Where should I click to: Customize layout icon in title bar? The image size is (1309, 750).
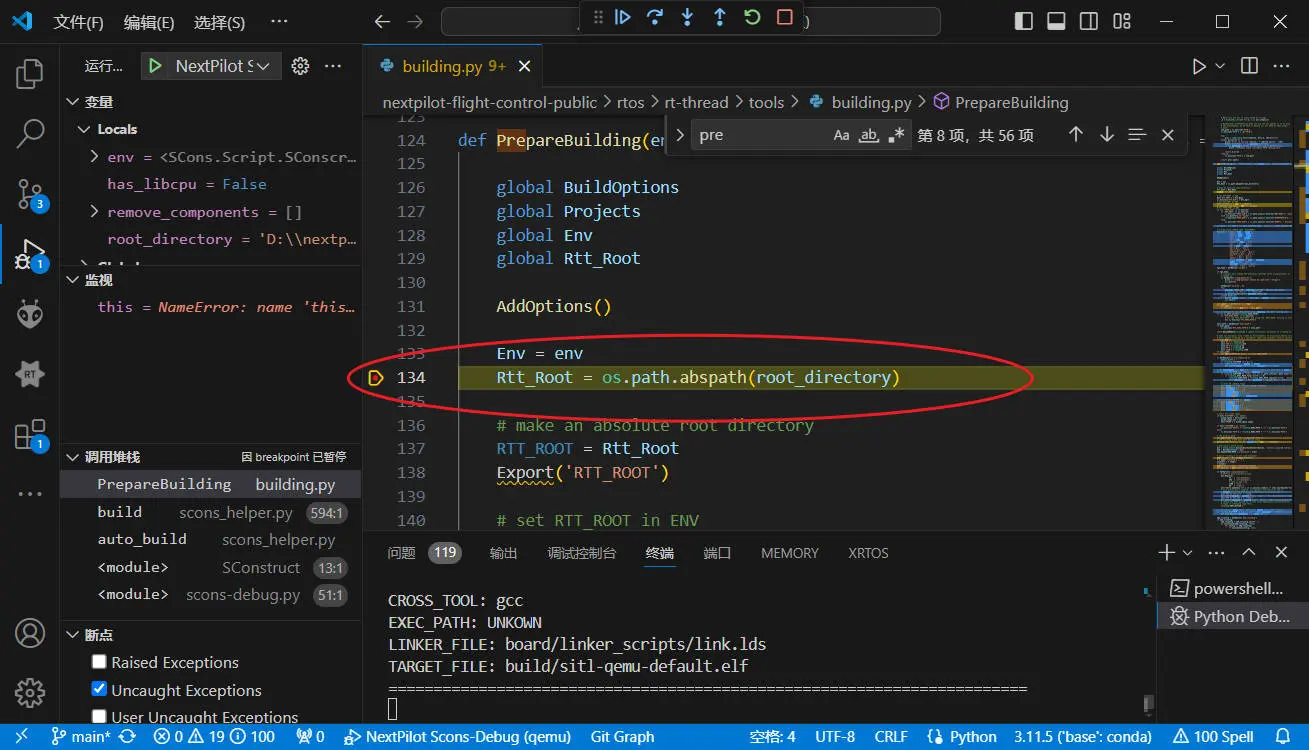(x=1122, y=21)
